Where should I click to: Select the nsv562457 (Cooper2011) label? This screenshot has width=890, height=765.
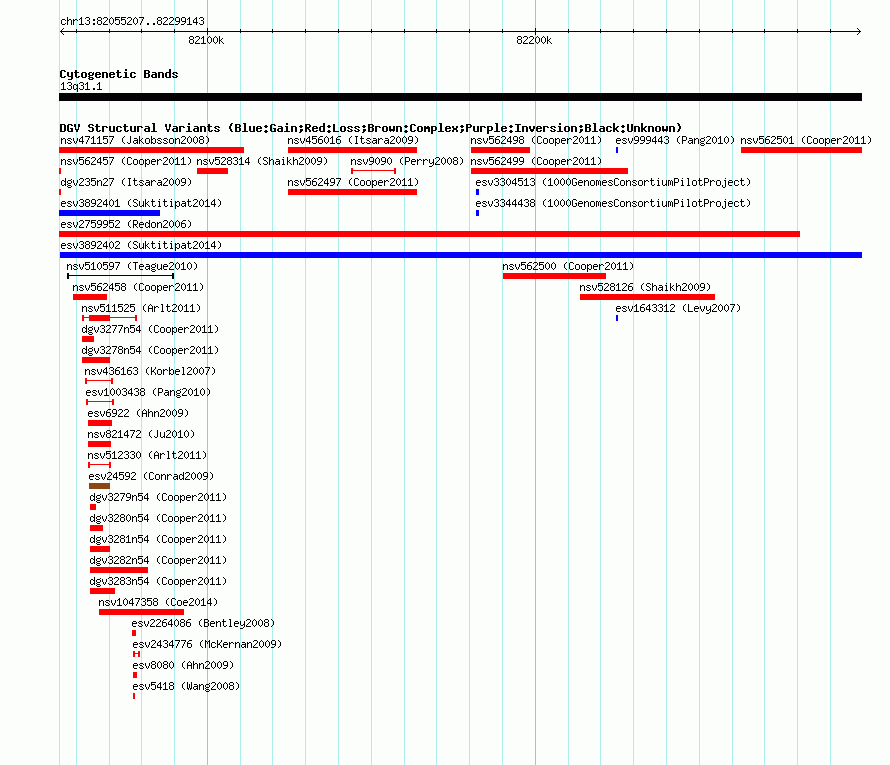click(126, 161)
